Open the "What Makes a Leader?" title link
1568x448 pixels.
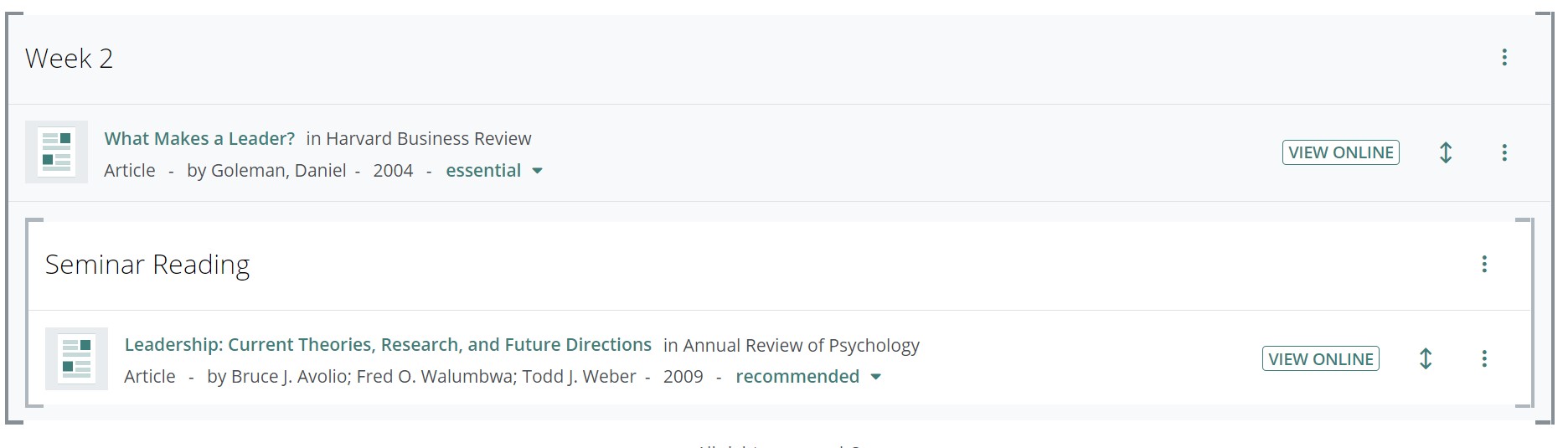coord(199,139)
